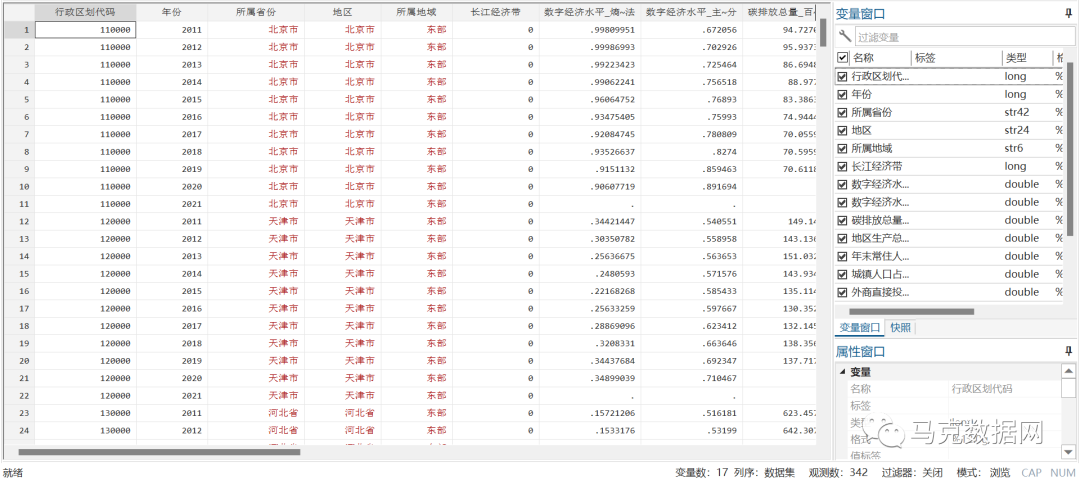
Task: Select row number 1 header
Action: coord(18,30)
